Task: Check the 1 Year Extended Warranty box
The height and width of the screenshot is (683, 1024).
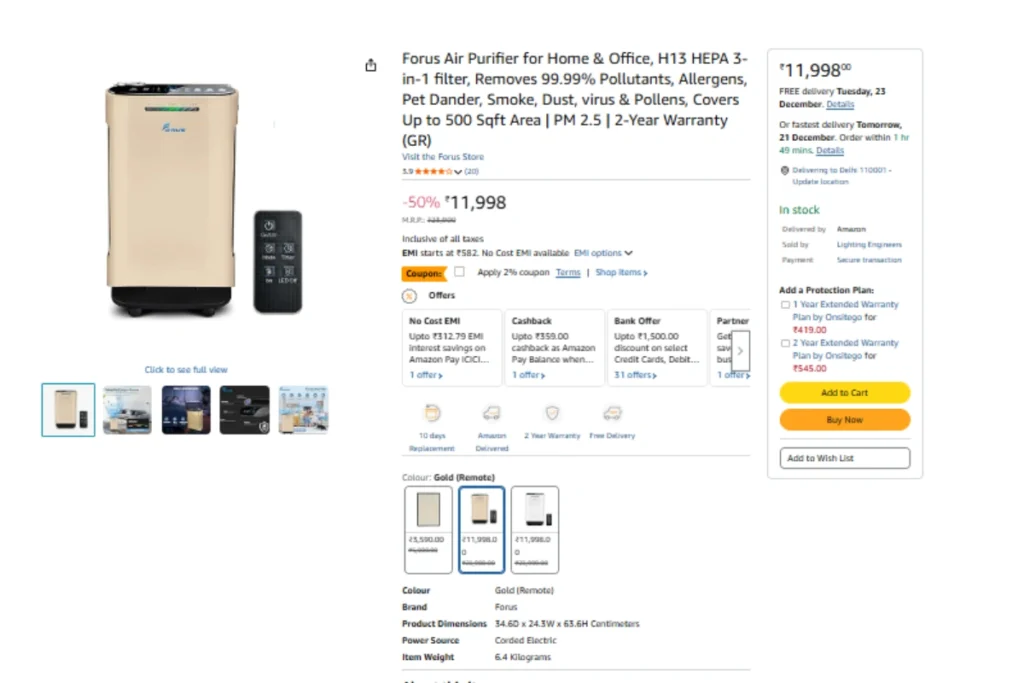Action: 785,305
